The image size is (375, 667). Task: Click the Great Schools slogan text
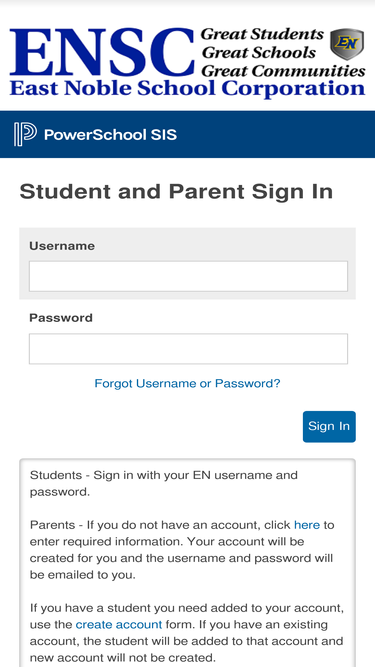tap(259, 52)
